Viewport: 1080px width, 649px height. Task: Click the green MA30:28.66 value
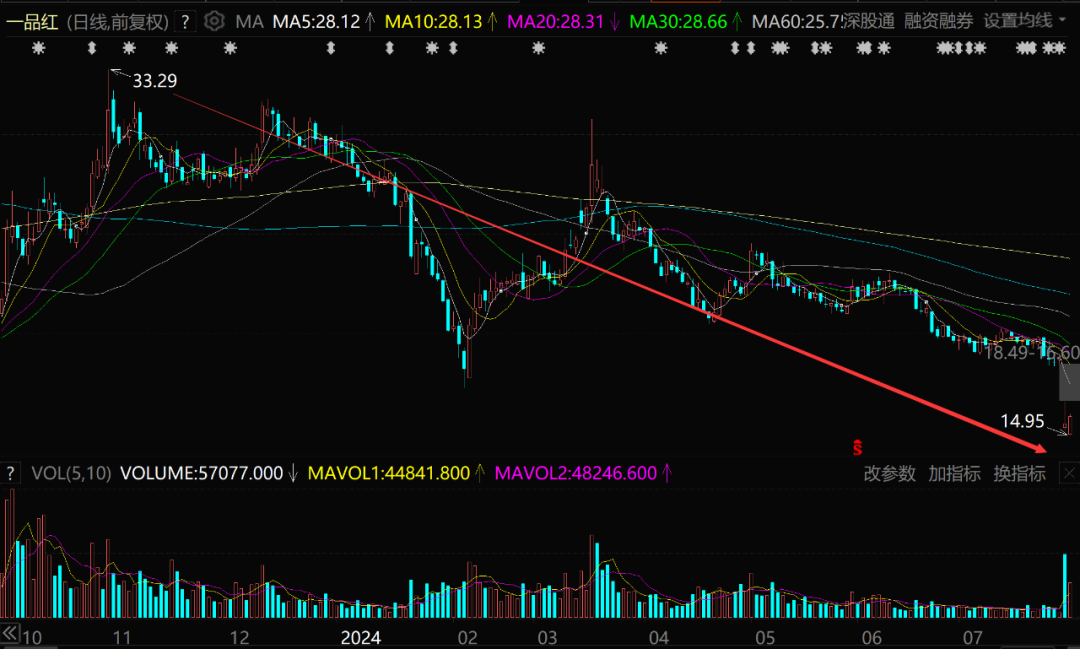click(678, 22)
